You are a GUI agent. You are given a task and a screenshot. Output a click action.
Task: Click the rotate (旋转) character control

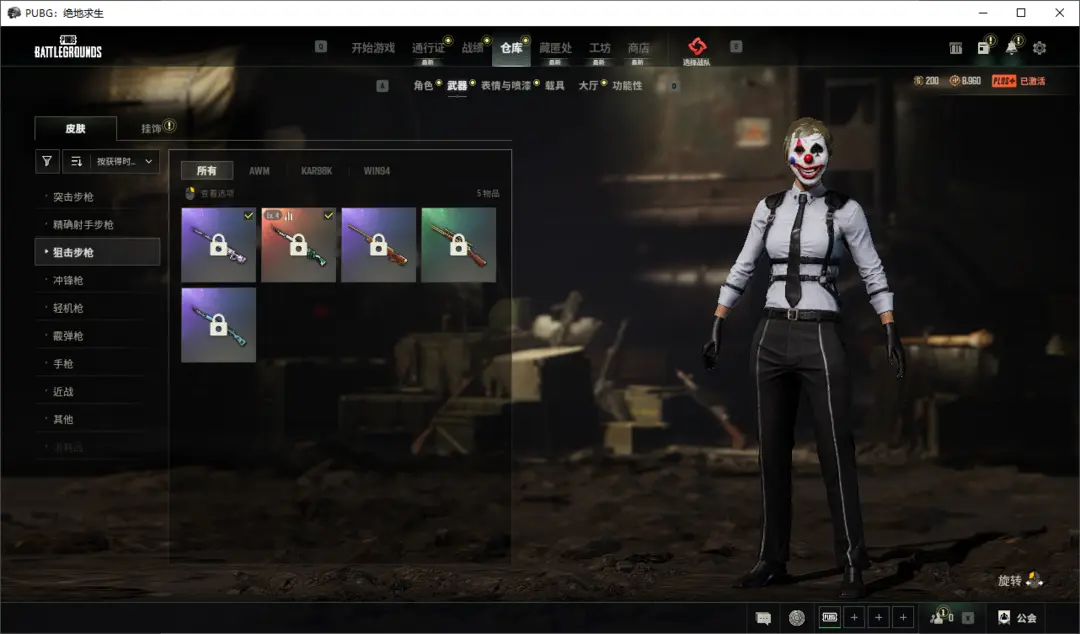coord(1020,580)
